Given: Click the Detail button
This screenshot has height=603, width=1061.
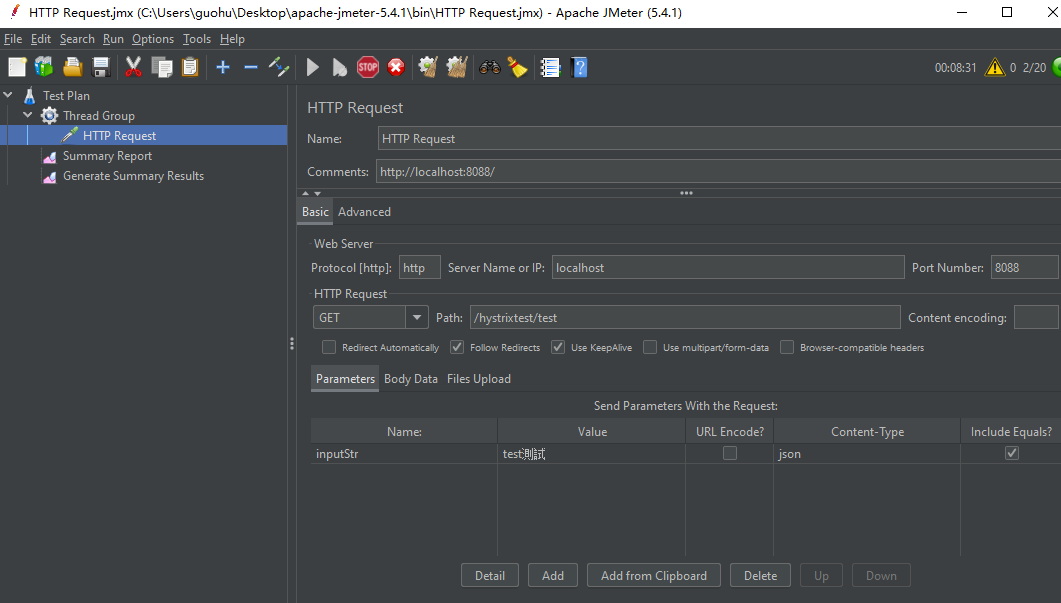Looking at the screenshot, I should click(490, 575).
